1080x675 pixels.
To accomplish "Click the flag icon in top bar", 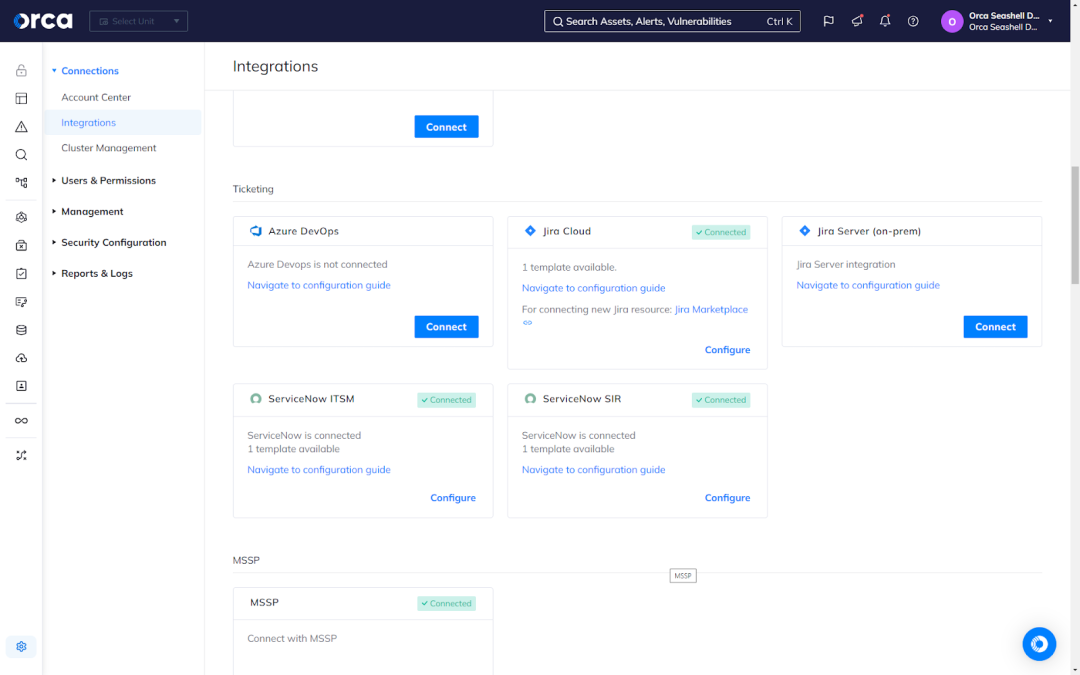I will [x=829, y=21].
